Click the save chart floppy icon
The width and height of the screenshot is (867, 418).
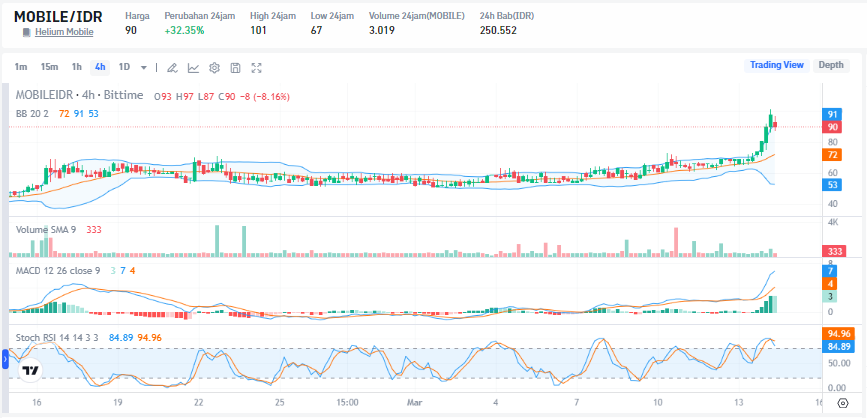[235, 68]
